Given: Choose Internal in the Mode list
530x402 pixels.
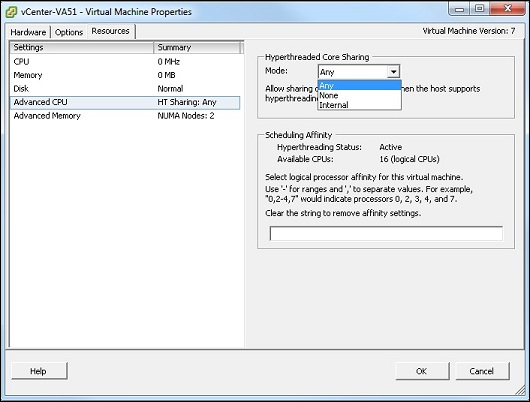Looking at the screenshot, I should tap(360, 105).
